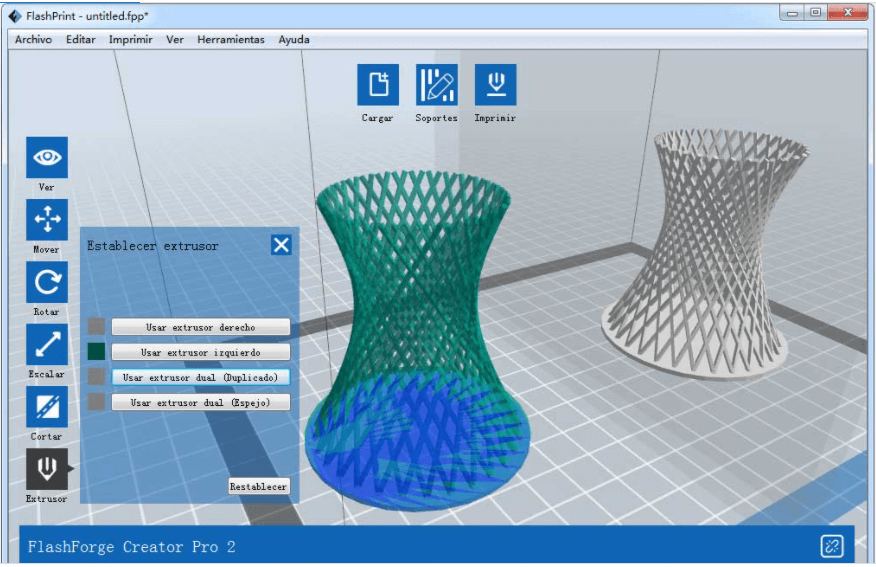The height and width of the screenshot is (567, 876).
Task: Click the Imprimir print icon
Action: click(x=496, y=85)
